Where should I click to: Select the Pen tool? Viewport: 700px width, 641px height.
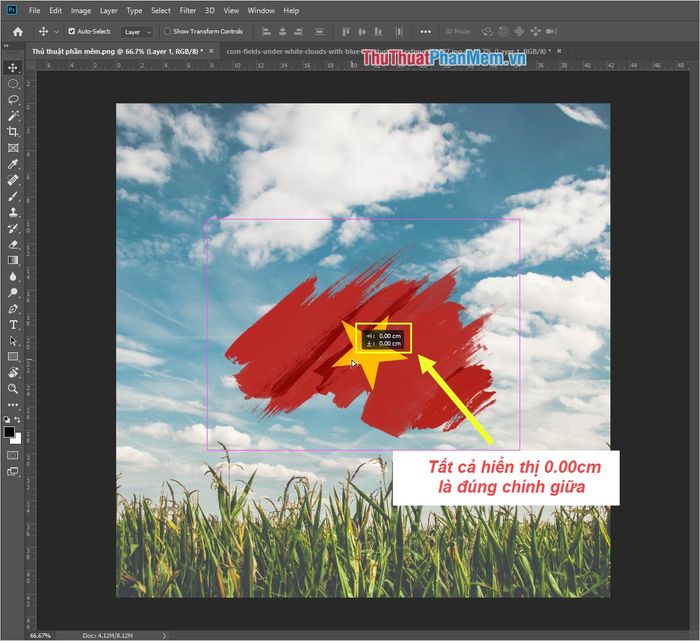12,308
